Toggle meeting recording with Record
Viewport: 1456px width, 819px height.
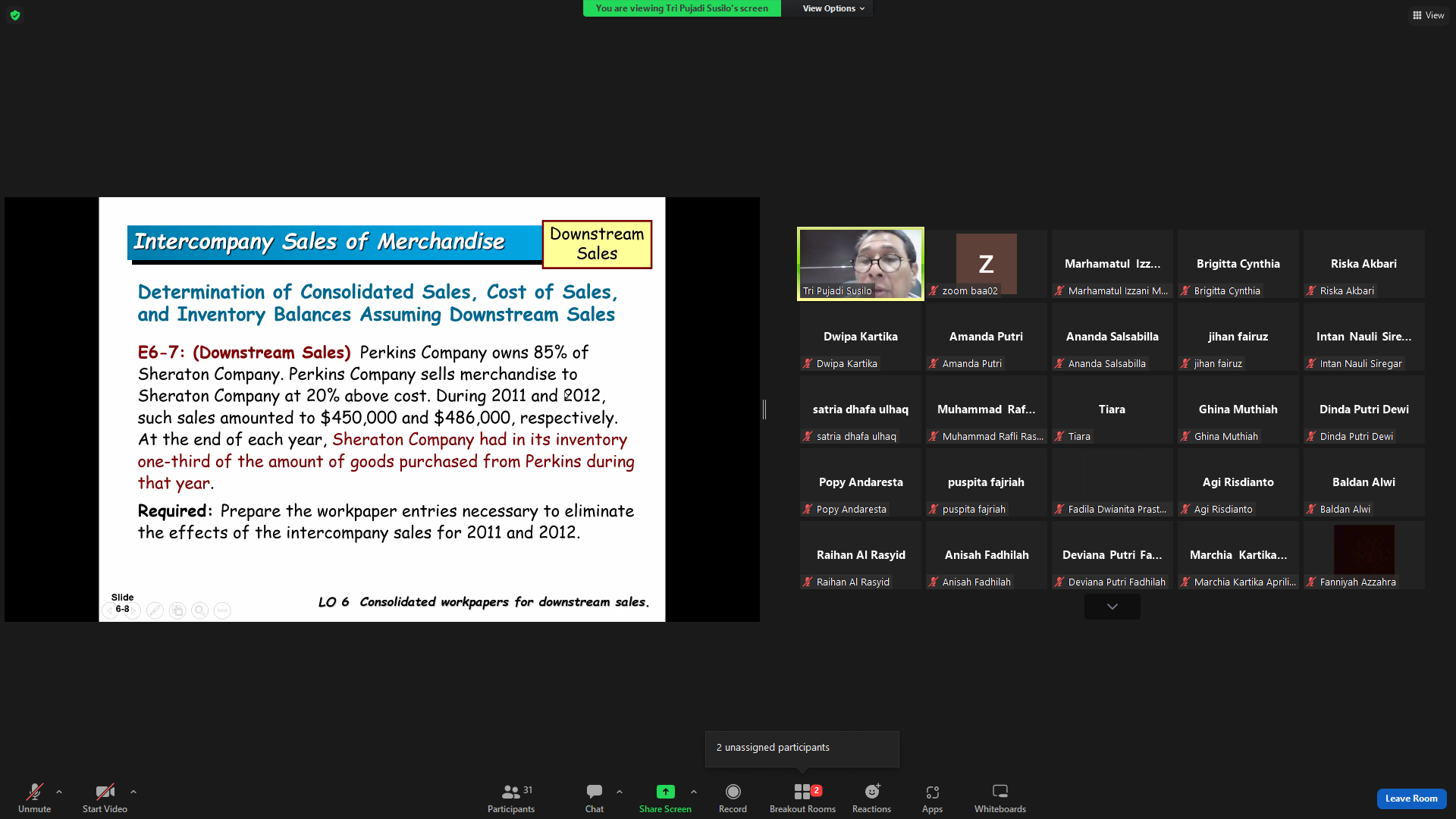tap(733, 799)
